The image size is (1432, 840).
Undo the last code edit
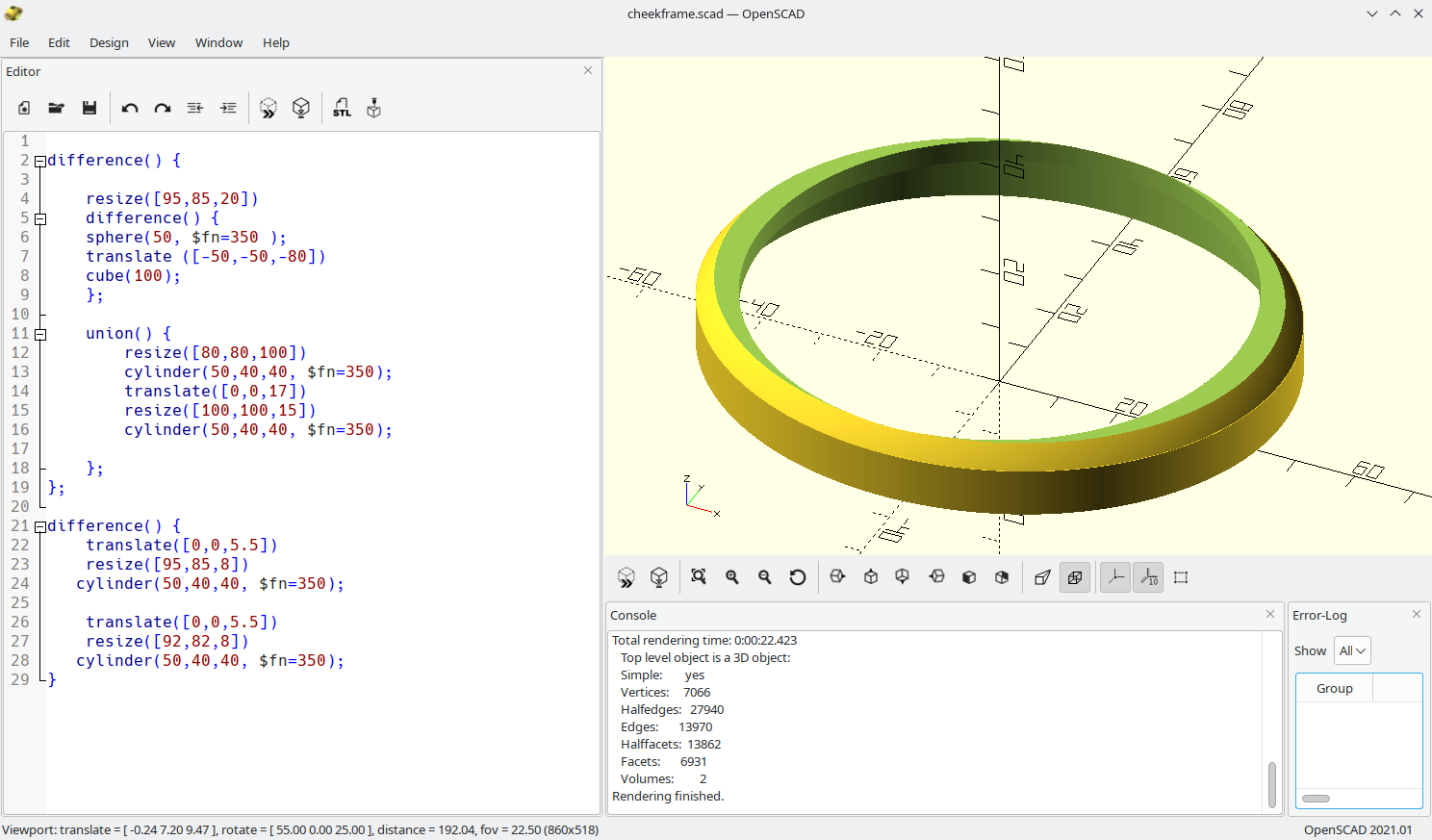point(130,108)
